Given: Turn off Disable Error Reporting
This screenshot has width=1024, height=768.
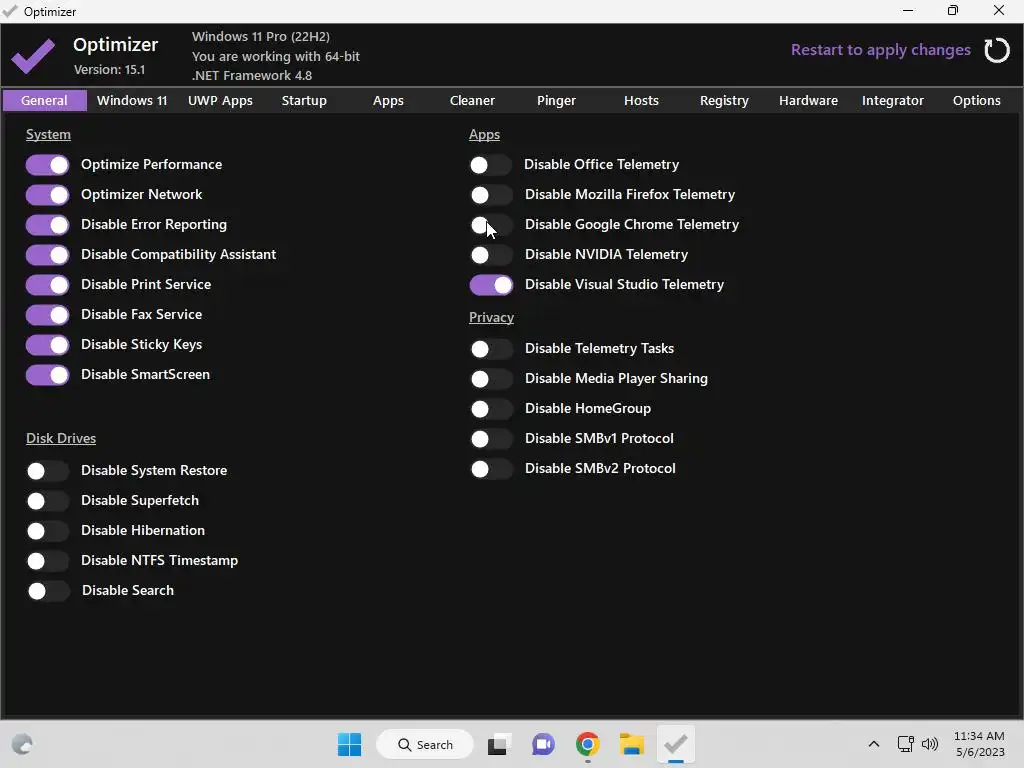Looking at the screenshot, I should pyautogui.click(x=48, y=225).
